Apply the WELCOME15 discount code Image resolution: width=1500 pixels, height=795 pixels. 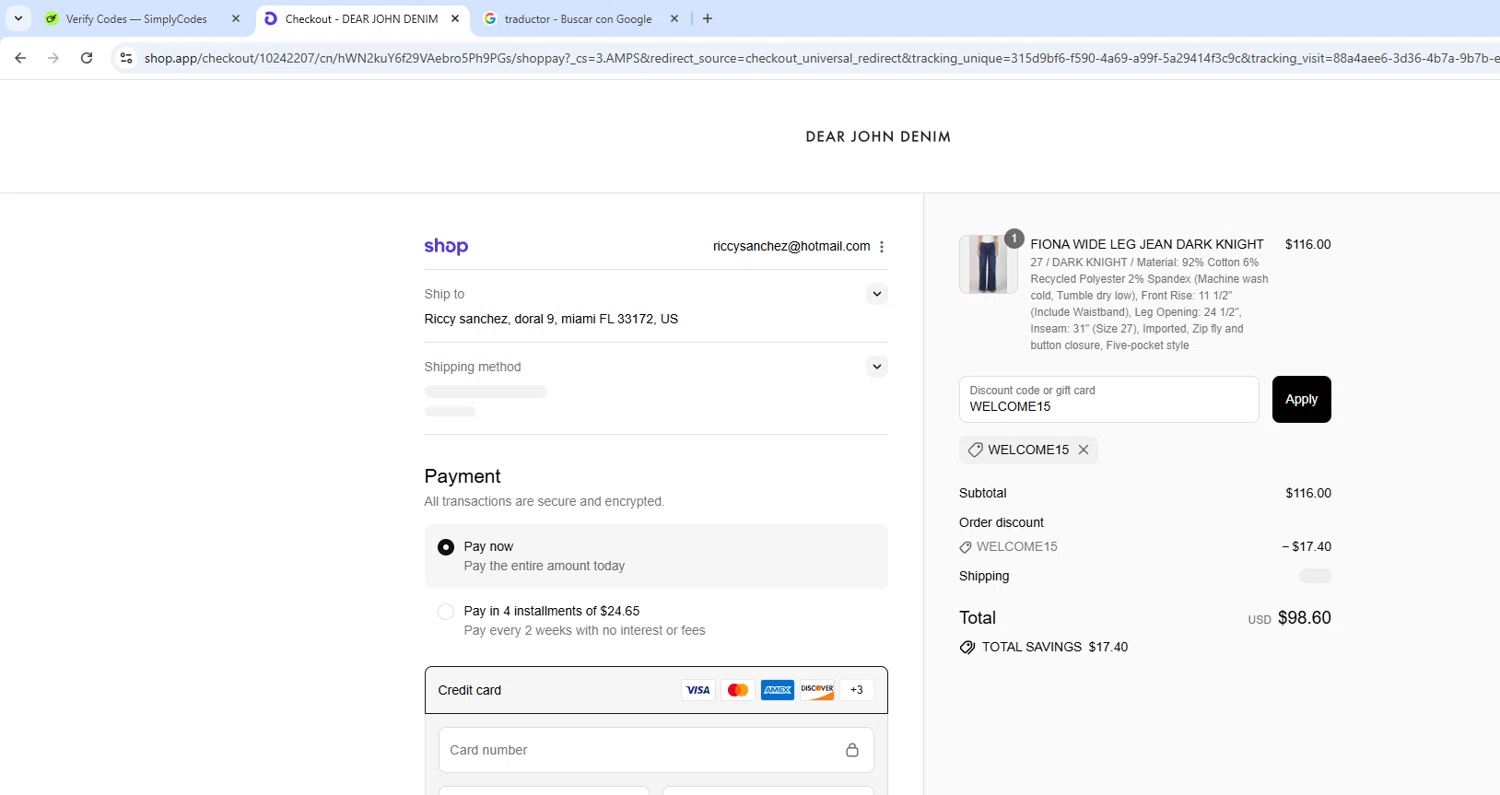coord(1301,399)
